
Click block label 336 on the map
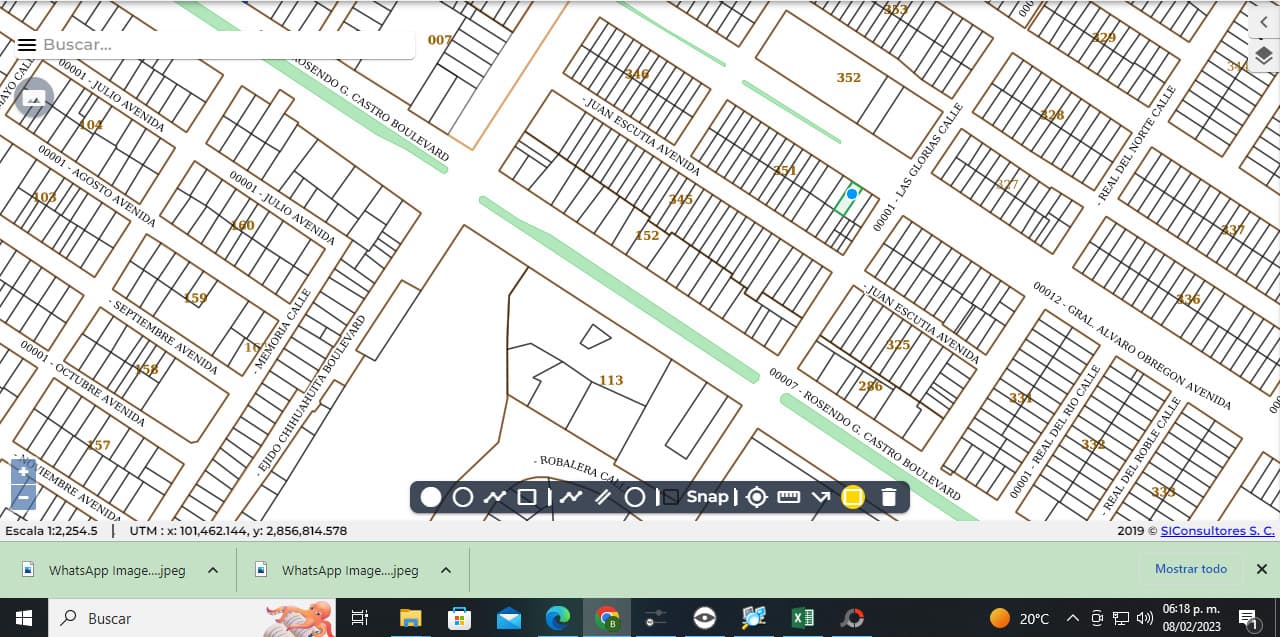coord(1188,299)
